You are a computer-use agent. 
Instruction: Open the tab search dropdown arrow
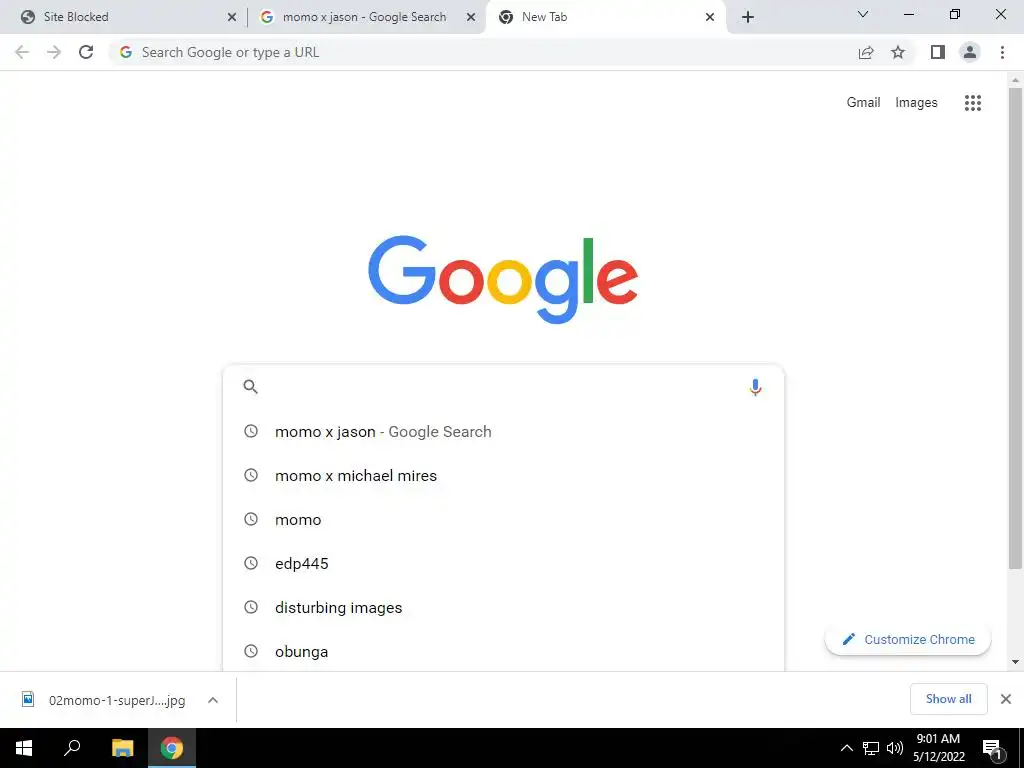(x=863, y=15)
